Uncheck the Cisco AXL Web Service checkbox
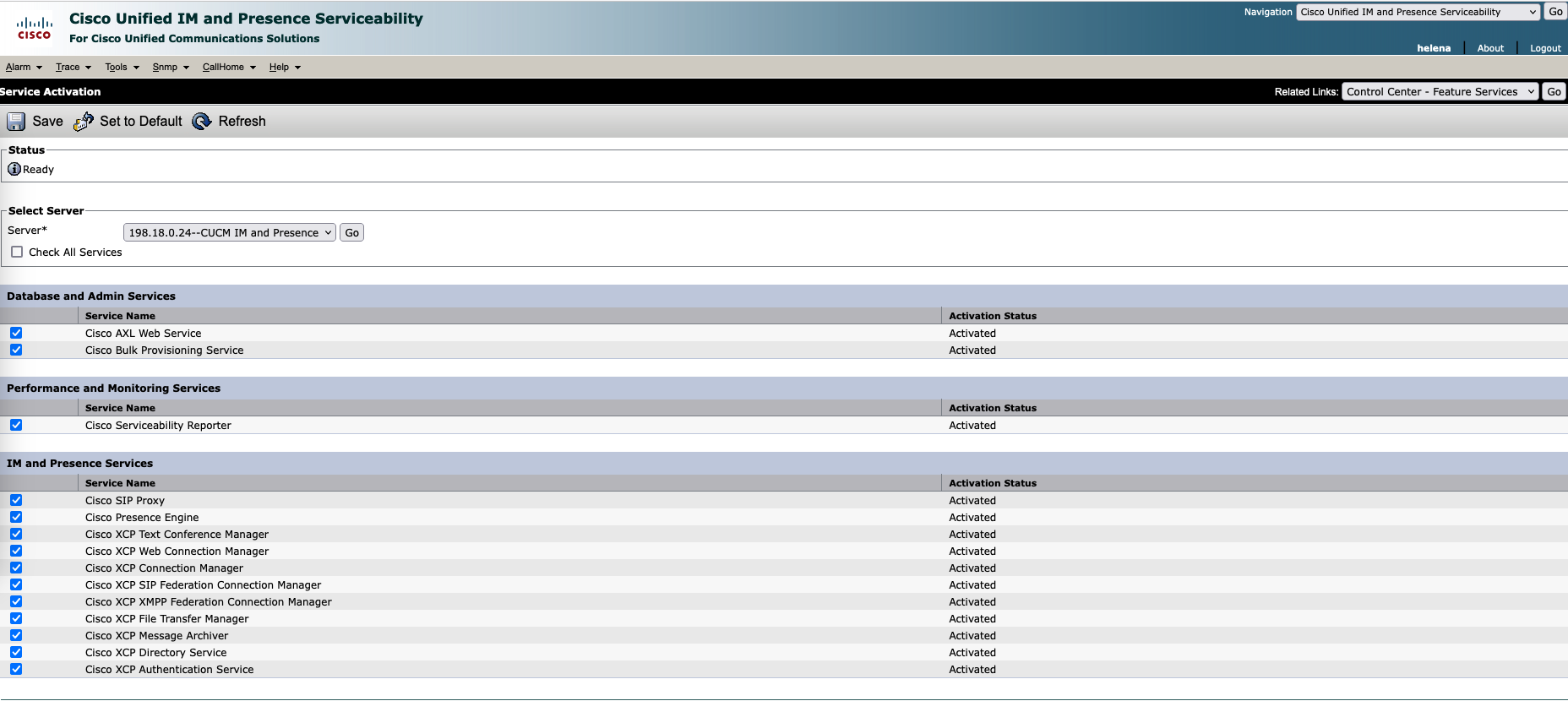Viewport: 1568px width, 701px height. point(16,333)
